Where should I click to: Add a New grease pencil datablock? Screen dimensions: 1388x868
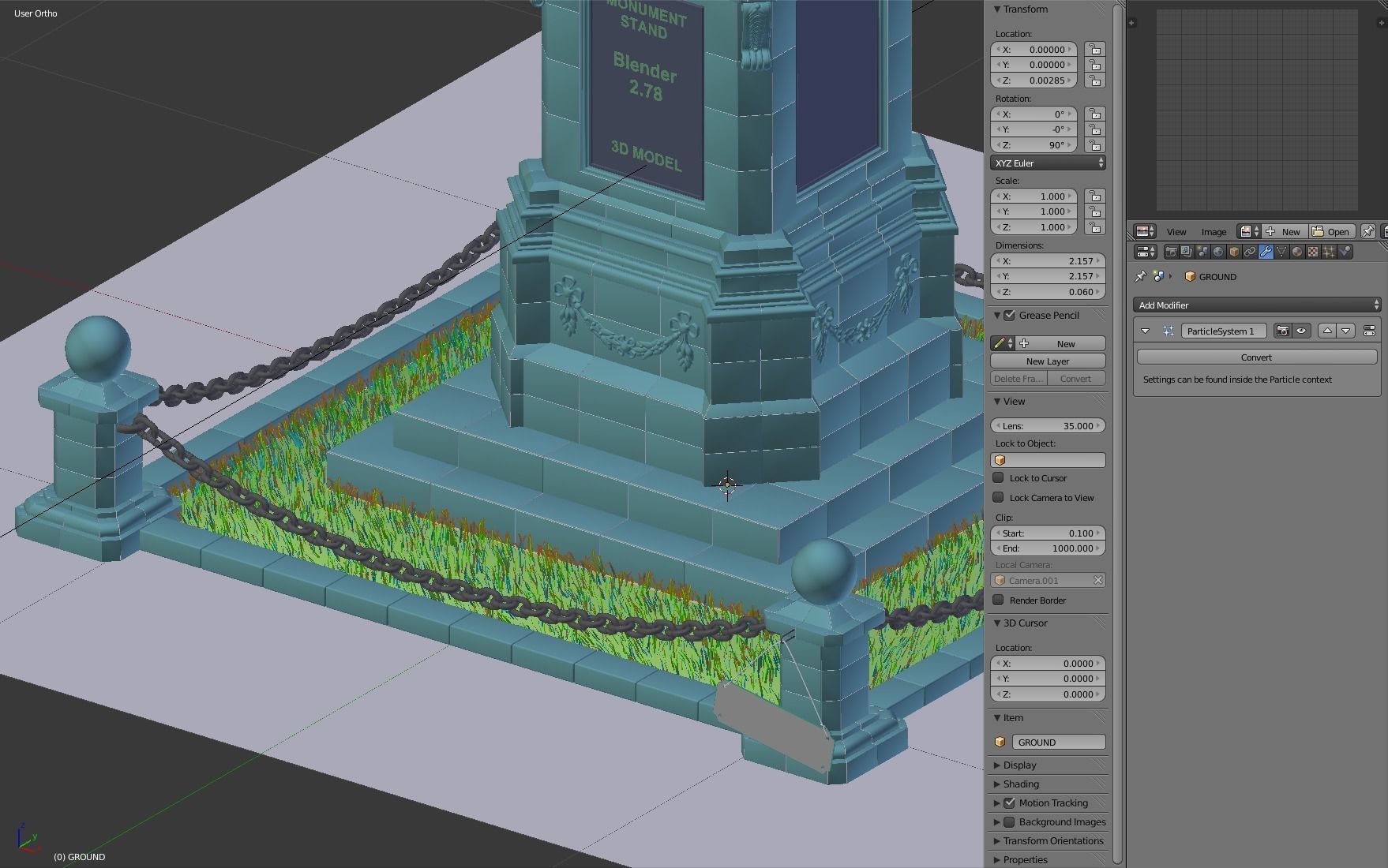[x=1060, y=343]
